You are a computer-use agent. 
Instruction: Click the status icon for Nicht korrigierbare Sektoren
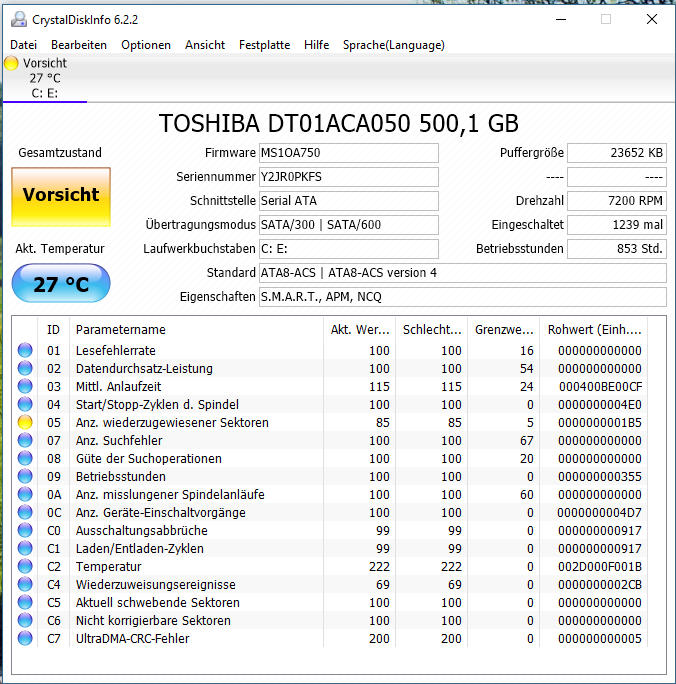click(x=25, y=620)
